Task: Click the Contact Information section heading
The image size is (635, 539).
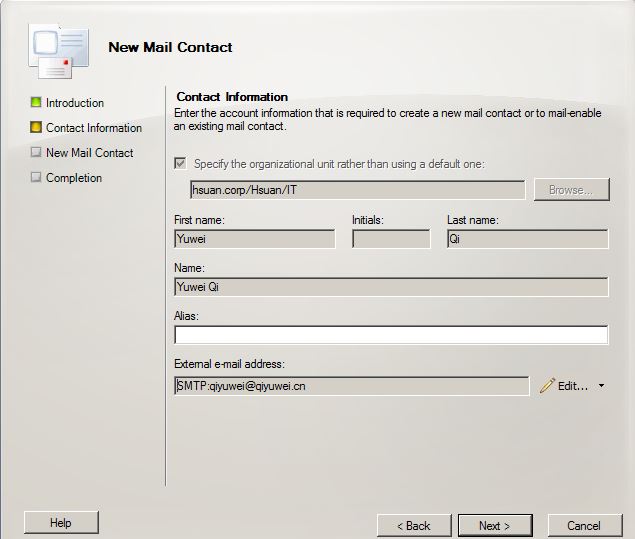Action: click(x=232, y=97)
